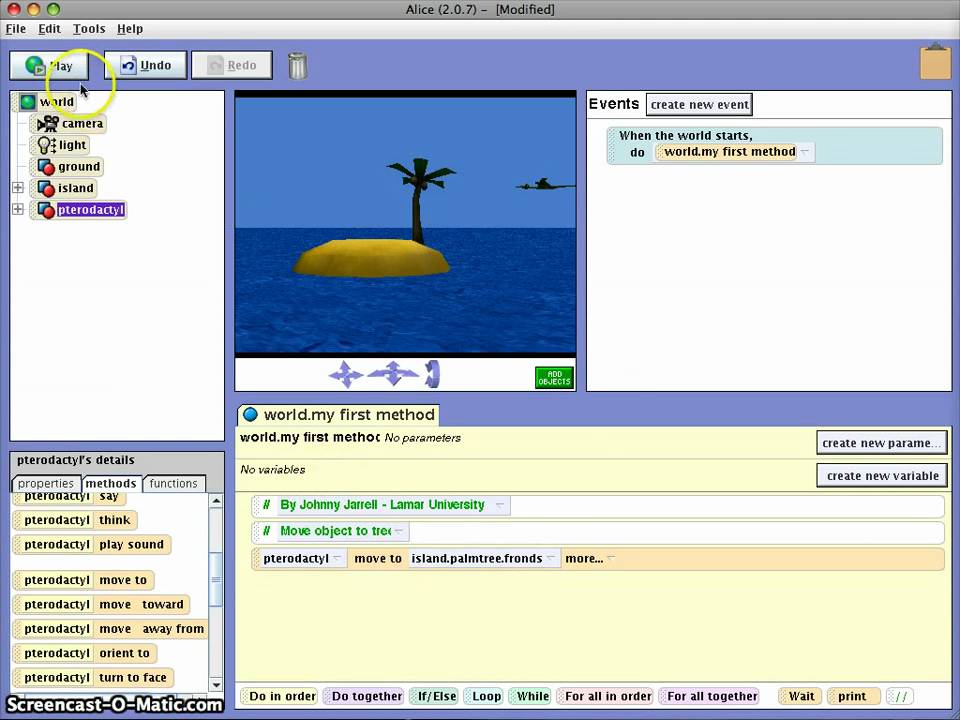Open the clipboard icon
The height and width of the screenshot is (720, 960).
point(936,61)
